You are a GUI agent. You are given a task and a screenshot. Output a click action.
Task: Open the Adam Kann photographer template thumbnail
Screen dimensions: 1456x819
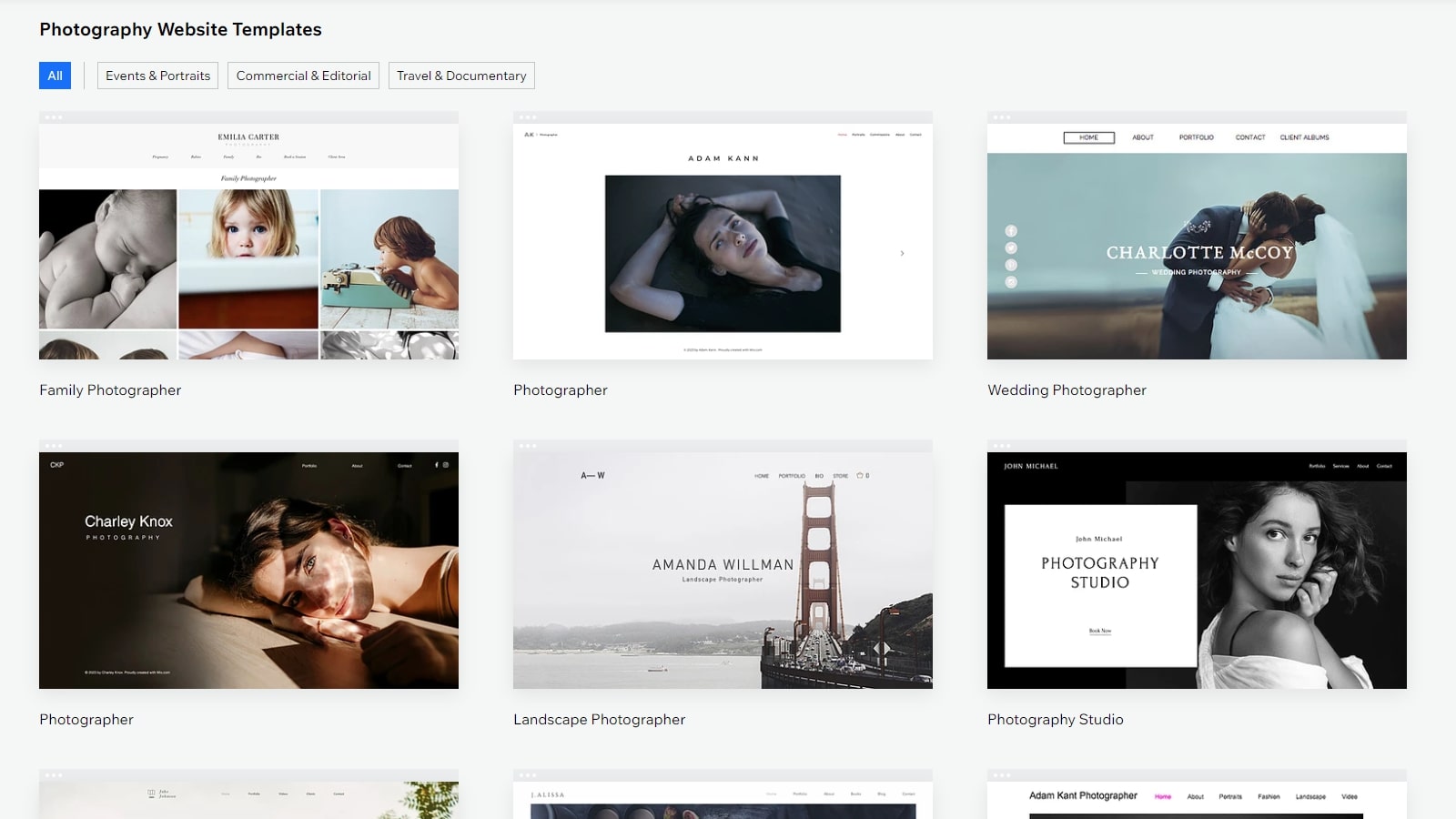[723, 236]
